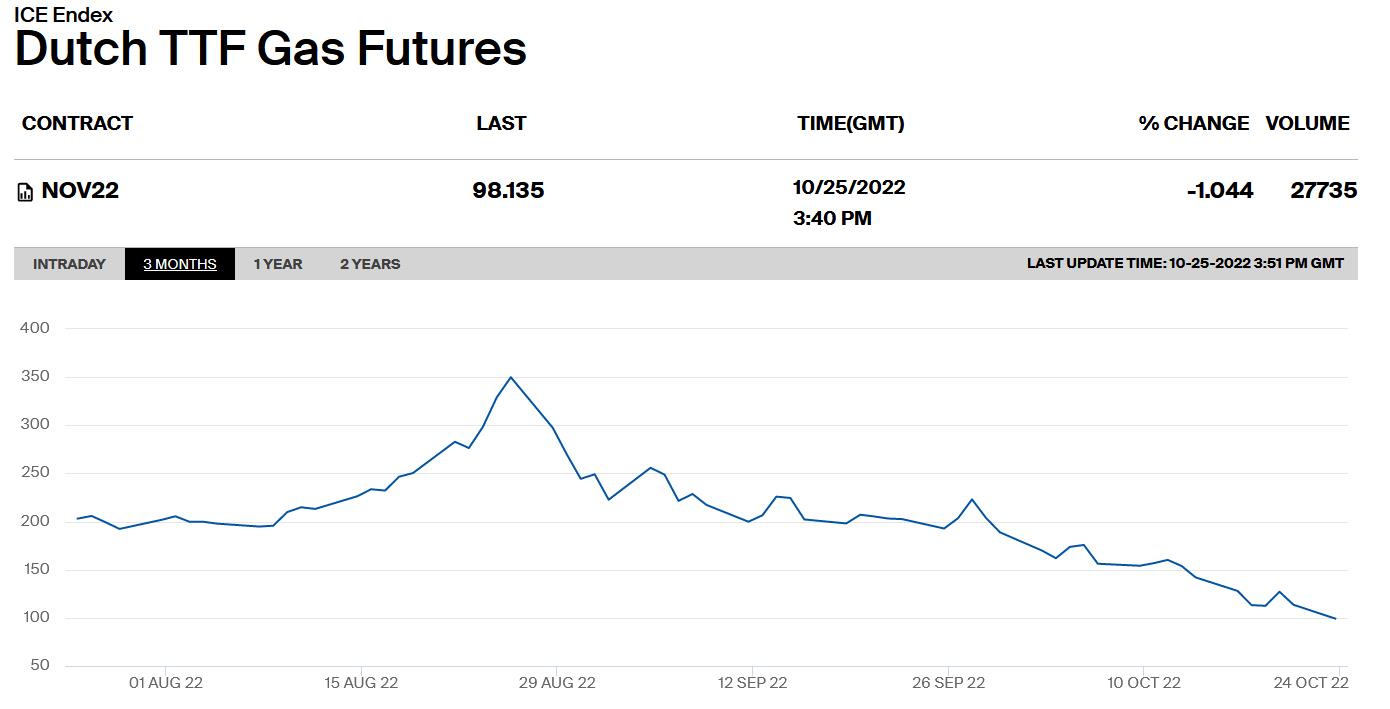The width and height of the screenshot is (1390, 709).
Task: Show the 2 YEARS chart range
Action: [370, 264]
